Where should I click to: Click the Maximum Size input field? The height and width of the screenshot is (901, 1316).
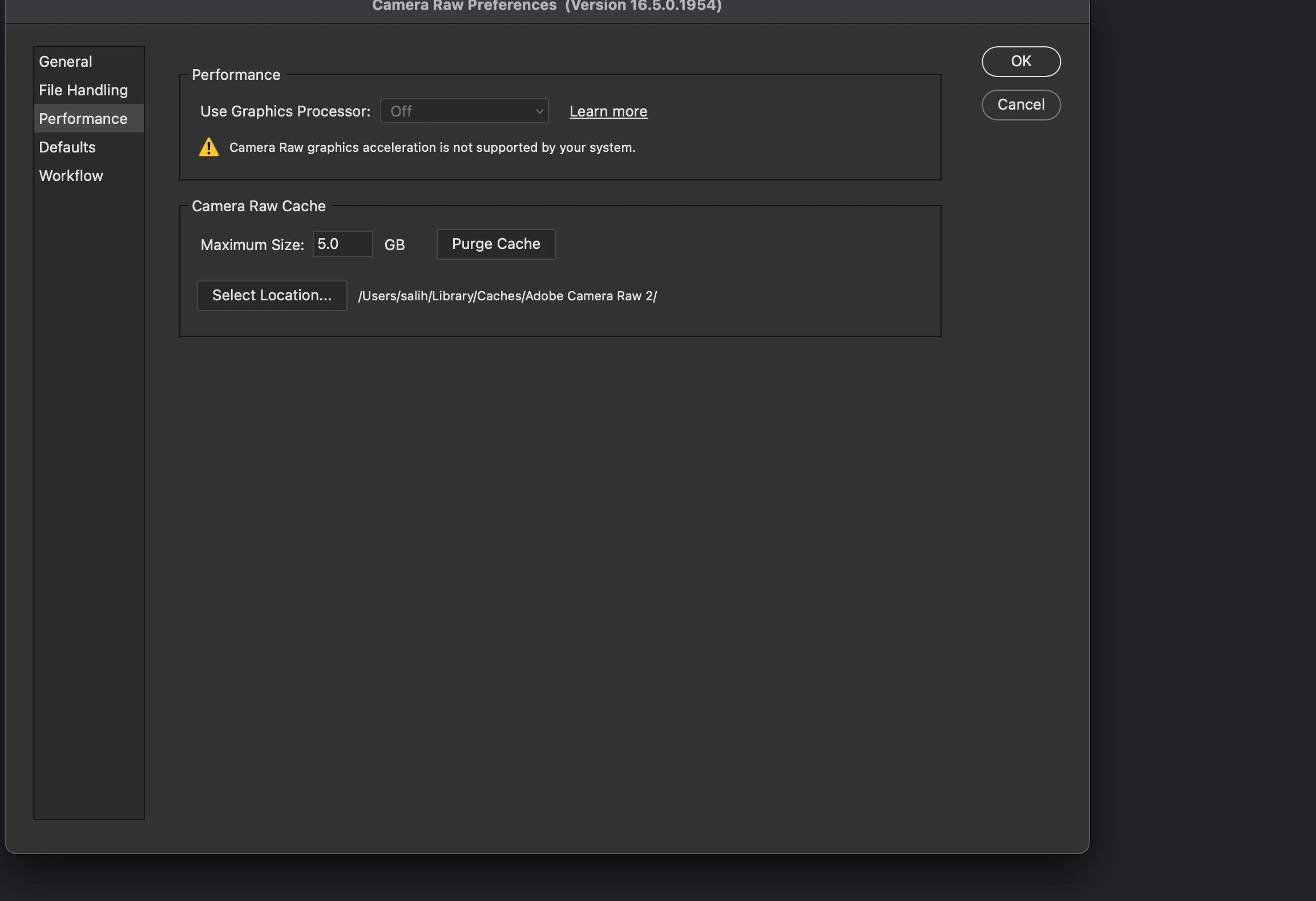tap(342, 244)
